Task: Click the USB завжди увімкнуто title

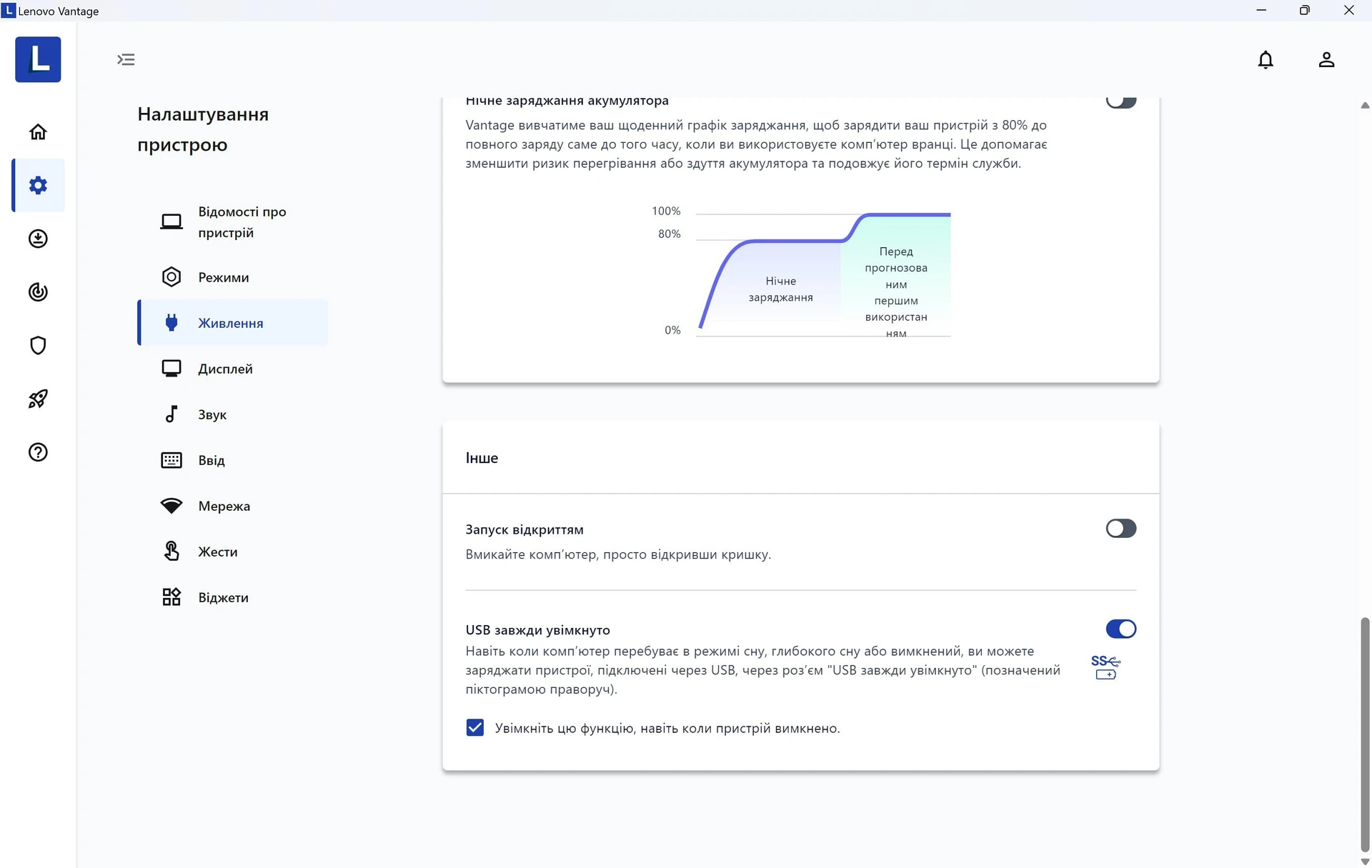Action: click(x=537, y=630)
